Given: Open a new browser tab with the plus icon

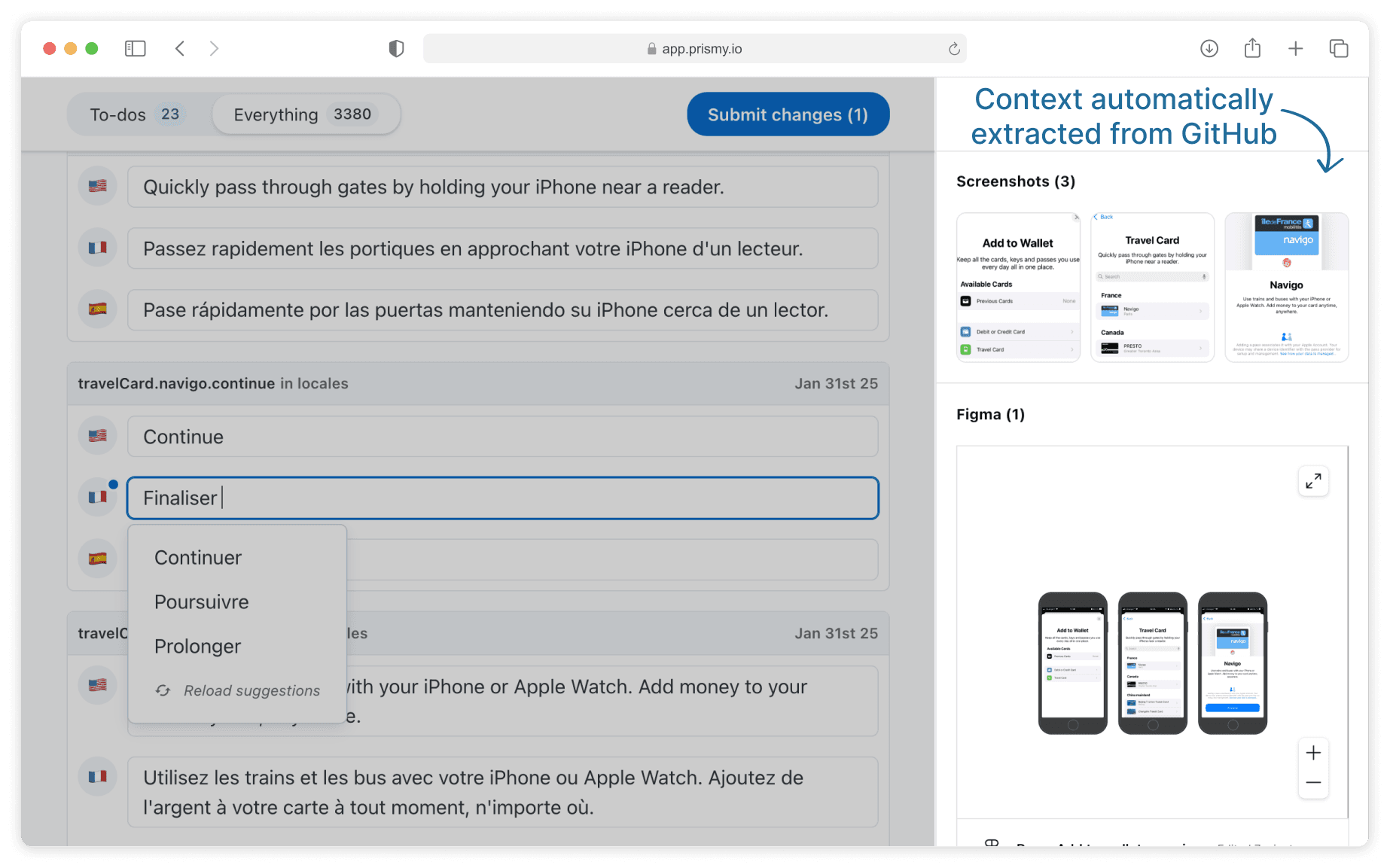Looking at the screenshot, I should point(1296,47).
